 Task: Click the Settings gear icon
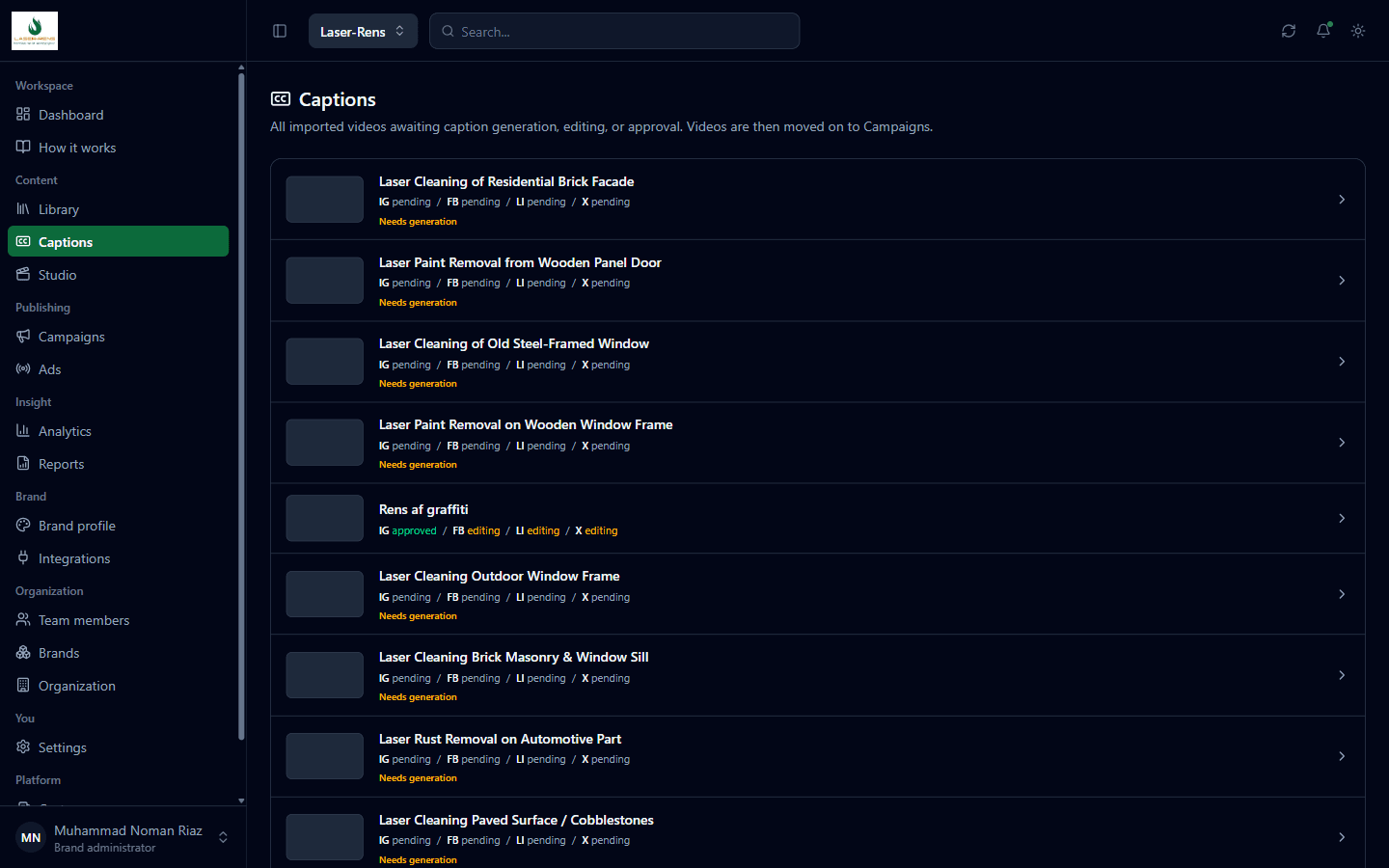(x=23, y=747)
